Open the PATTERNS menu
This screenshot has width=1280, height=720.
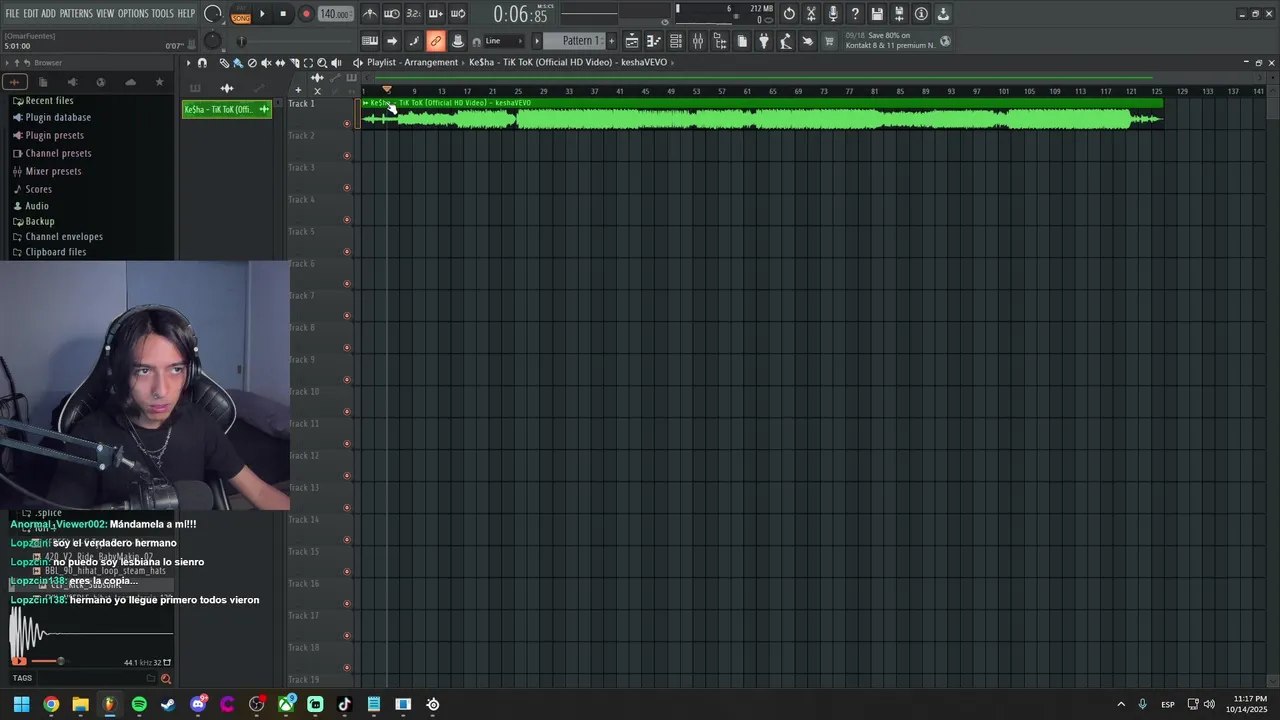[76, 14]
